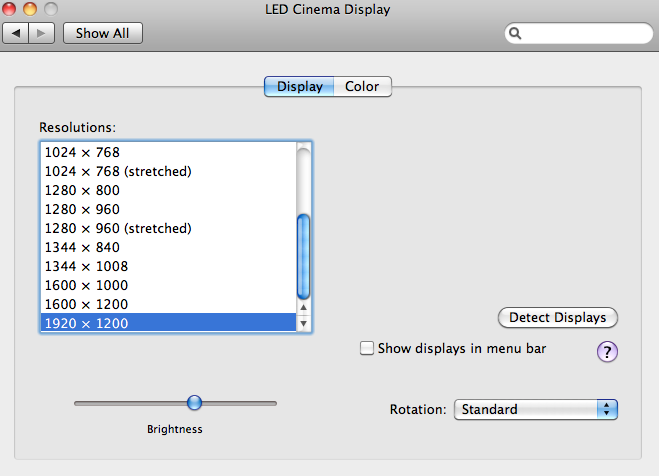This screenshot has height=476, width=659.
Task: Click the Brightness slider knob
Action: (x=194, y=402)
